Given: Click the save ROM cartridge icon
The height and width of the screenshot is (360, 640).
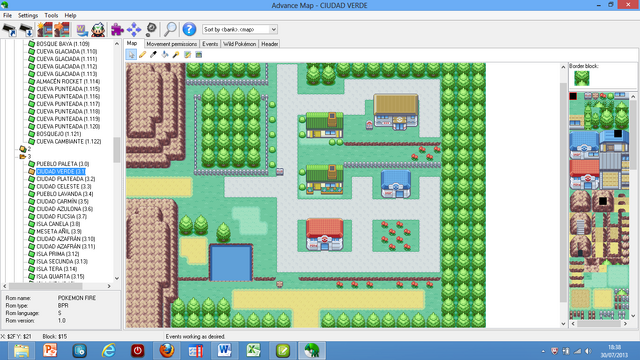Looking at the screenshot, I should 26,30.
